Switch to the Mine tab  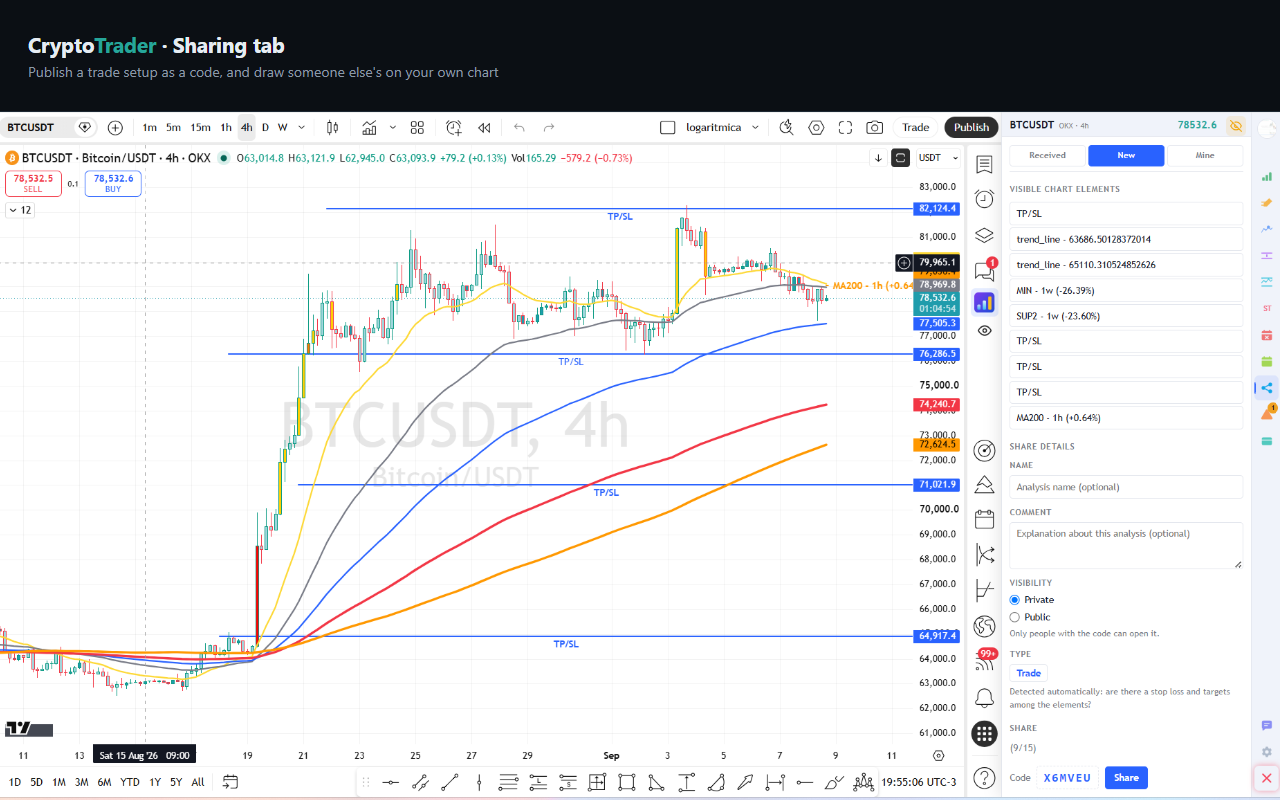click(x=1205, y=155)
